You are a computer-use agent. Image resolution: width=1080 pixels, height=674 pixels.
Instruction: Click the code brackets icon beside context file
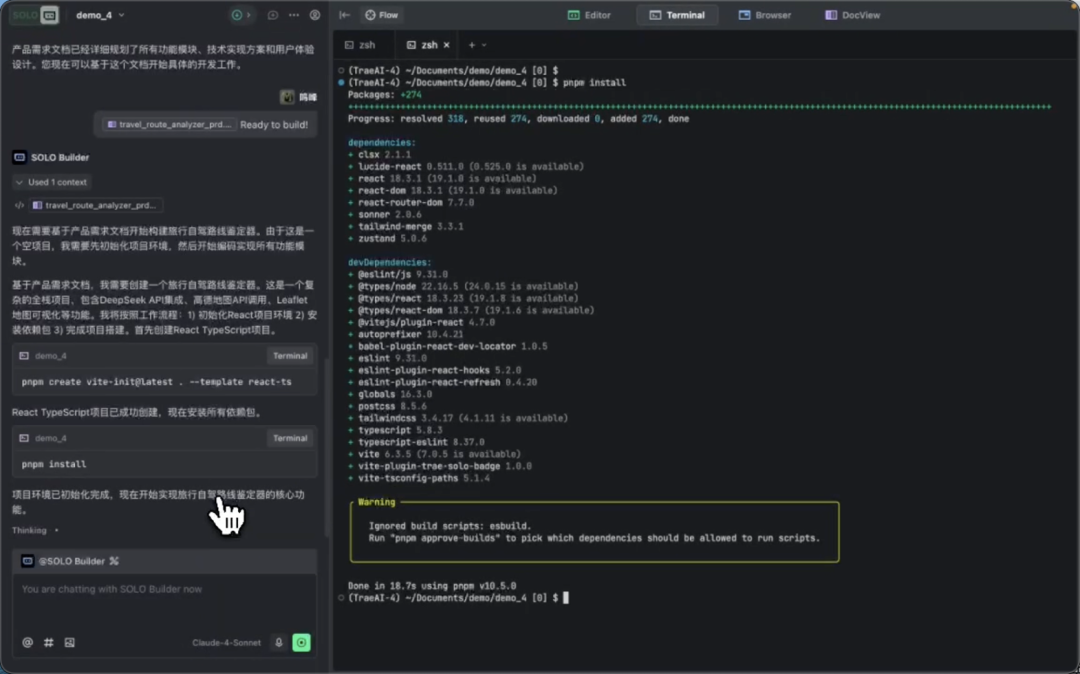coord(19,205)
